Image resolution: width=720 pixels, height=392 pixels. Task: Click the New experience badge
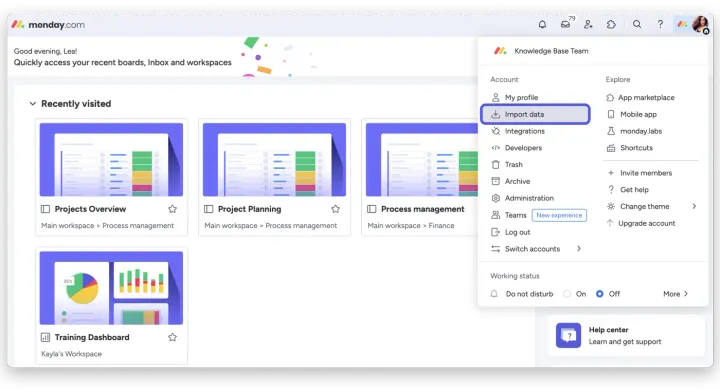(559, 215)
